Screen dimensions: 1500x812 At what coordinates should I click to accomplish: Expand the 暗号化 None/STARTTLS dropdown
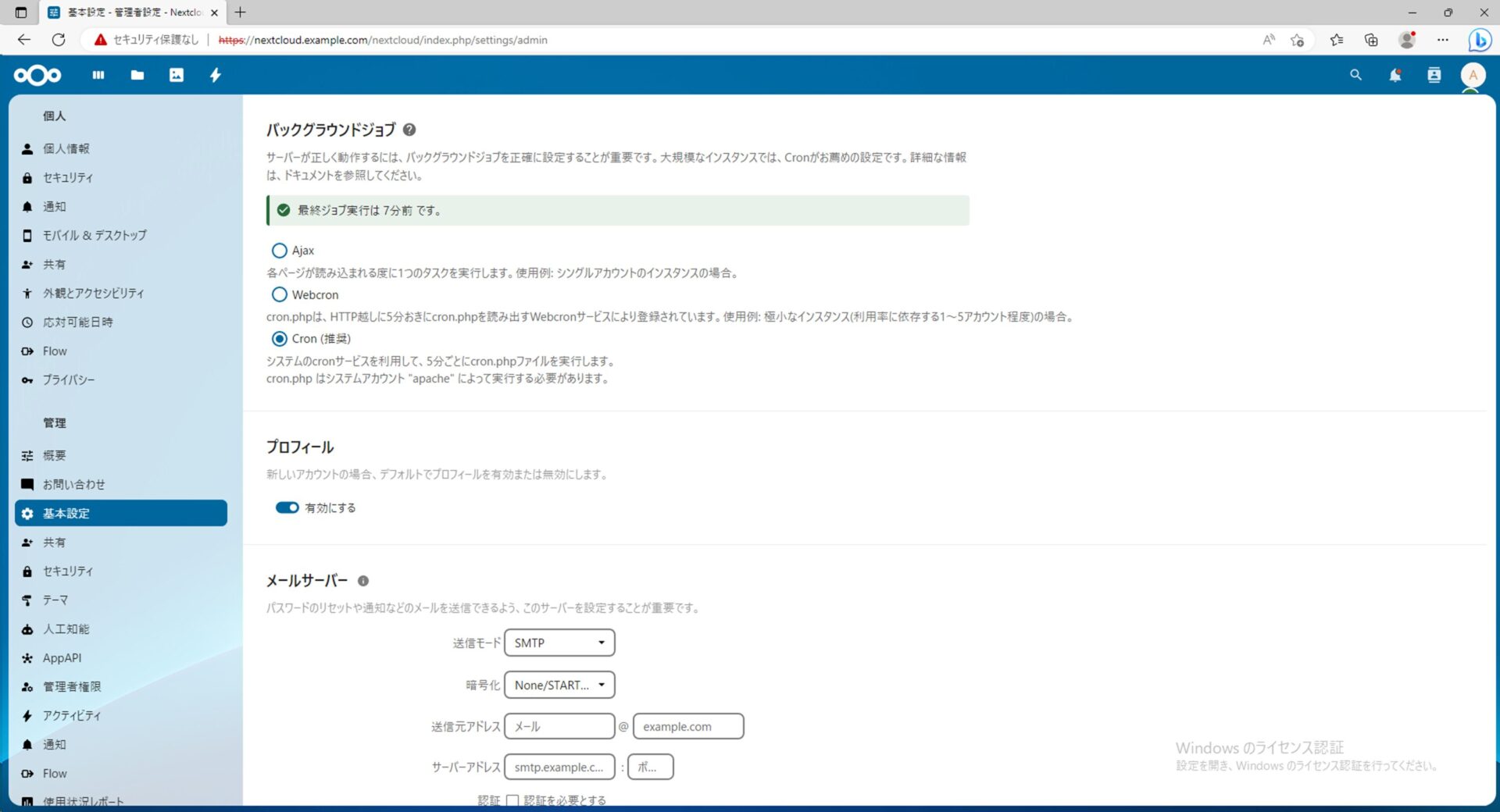coord(559,685)
